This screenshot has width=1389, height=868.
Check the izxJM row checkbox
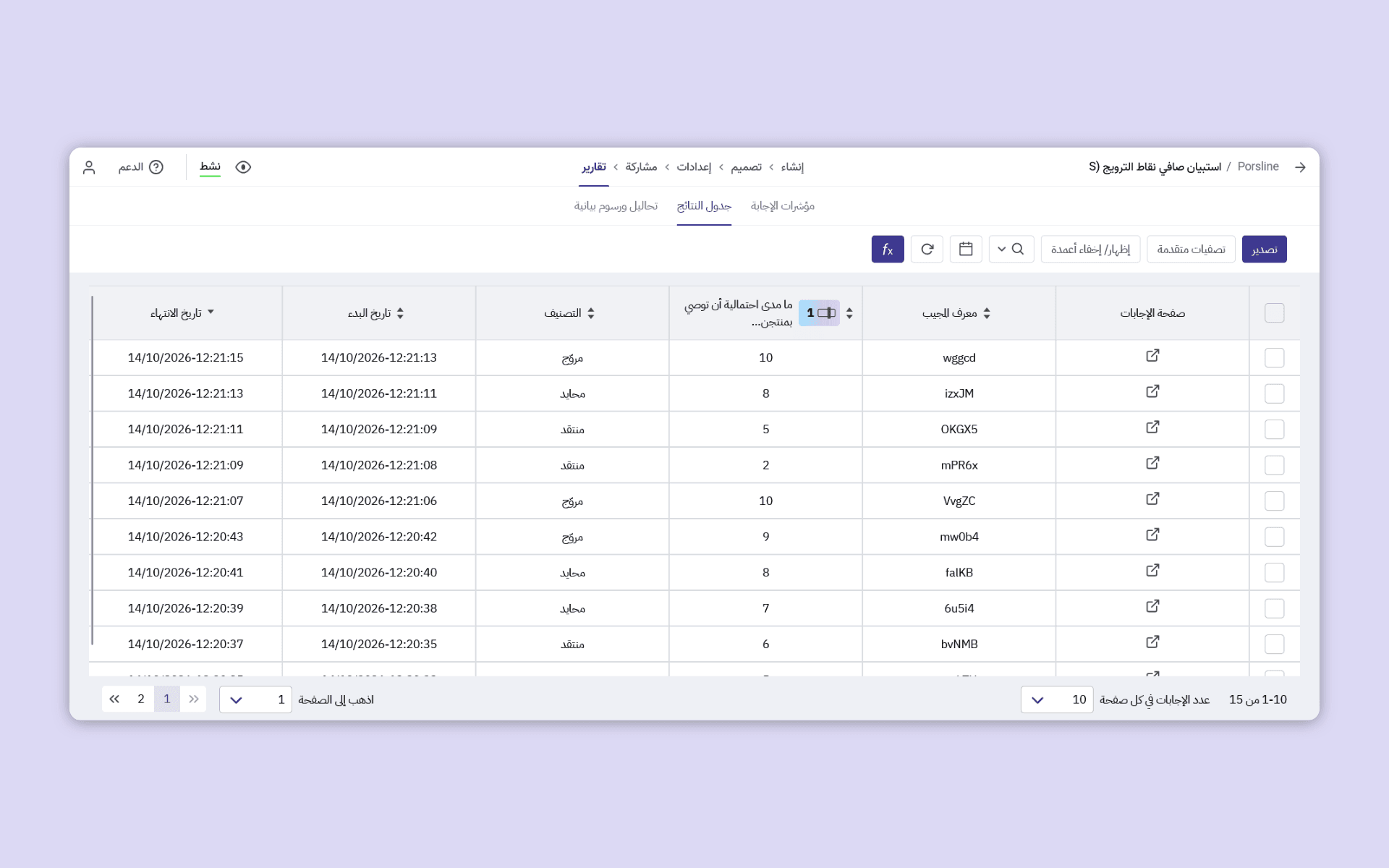[1274, 393]
